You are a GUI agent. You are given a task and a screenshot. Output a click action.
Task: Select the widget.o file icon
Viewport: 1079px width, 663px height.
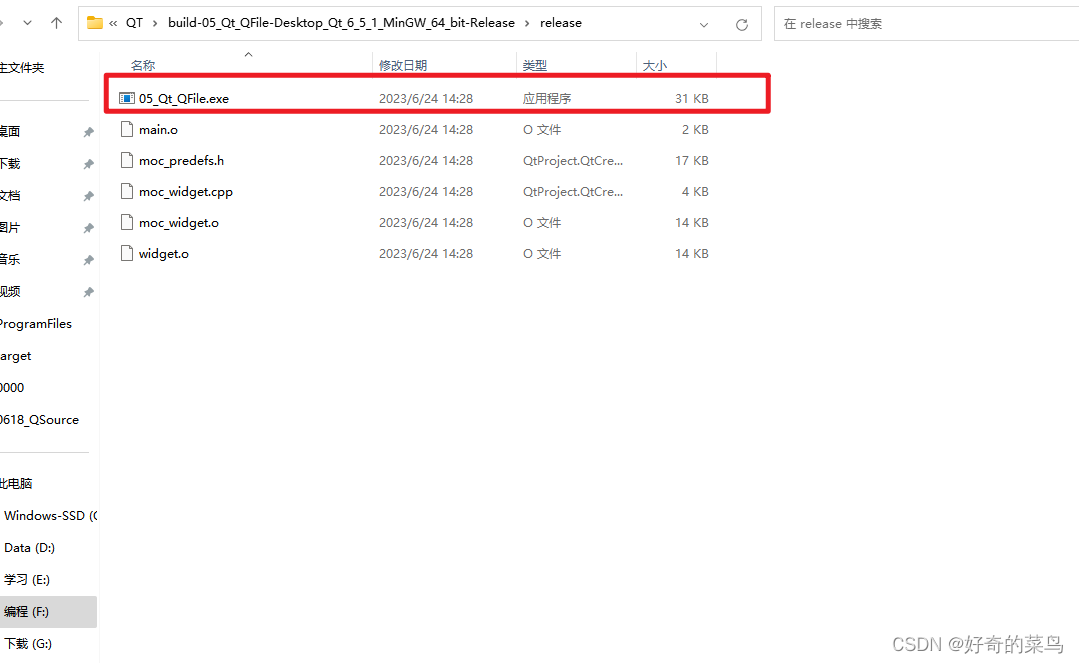(x=126, y=253)
